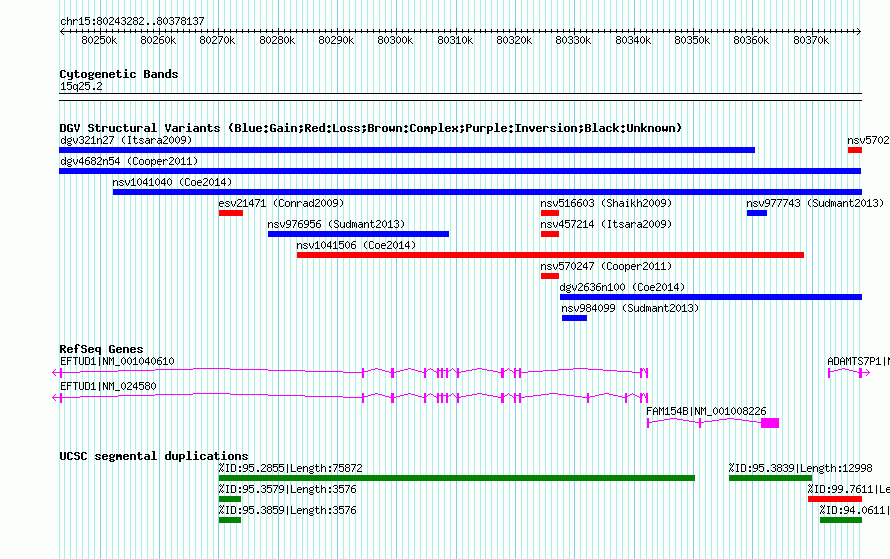Image resolution: width=890 pixels, height=559 pixels.
Task: Click the DGV Structural Variants track title
Action: [x=371, y=128]
